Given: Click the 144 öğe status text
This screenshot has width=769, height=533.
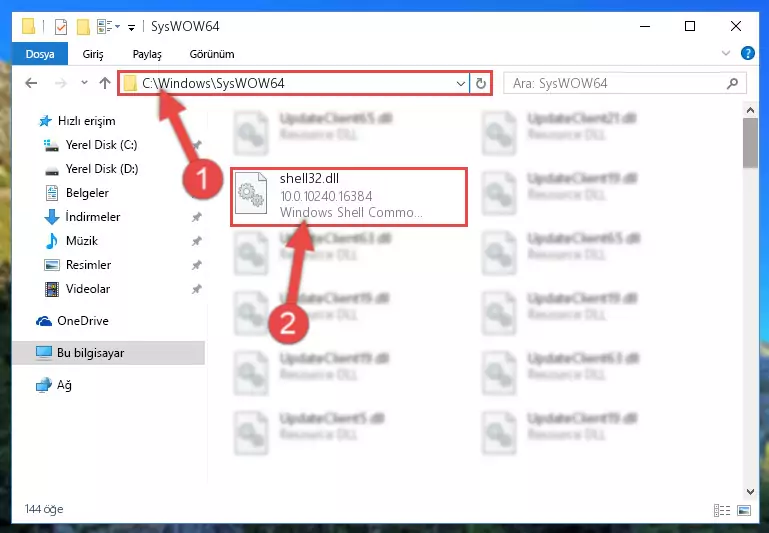Looking at the screenshot, I should 44,509.
